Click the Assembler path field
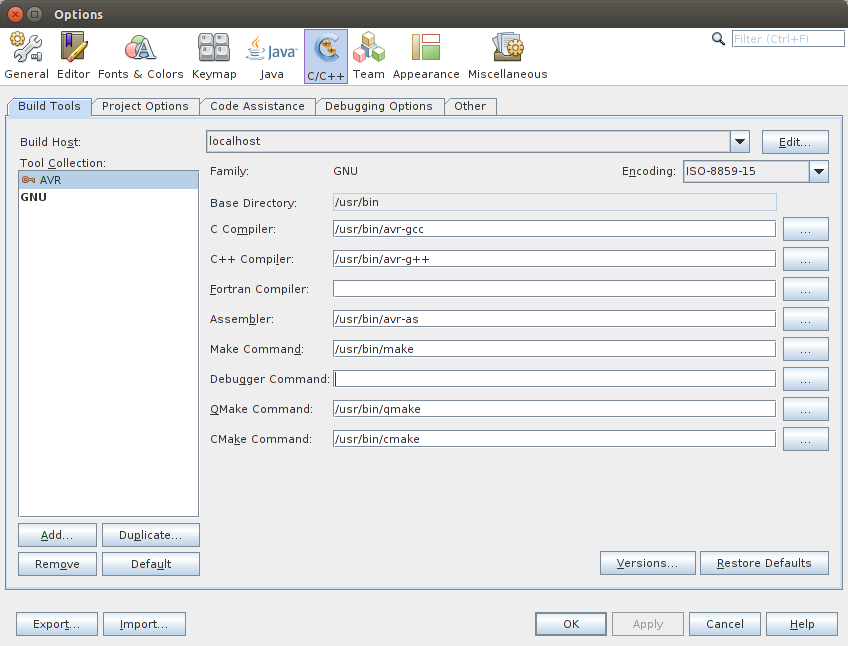Screen dimensions: 848x646 (x=554, y=319)
